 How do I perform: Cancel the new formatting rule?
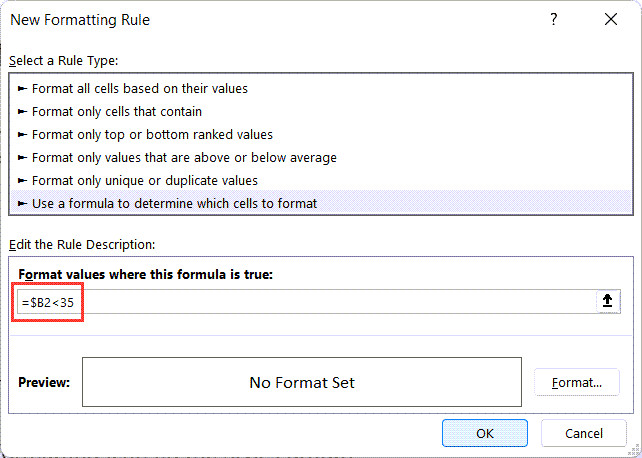pyautogui.click(x=584, y=433)
